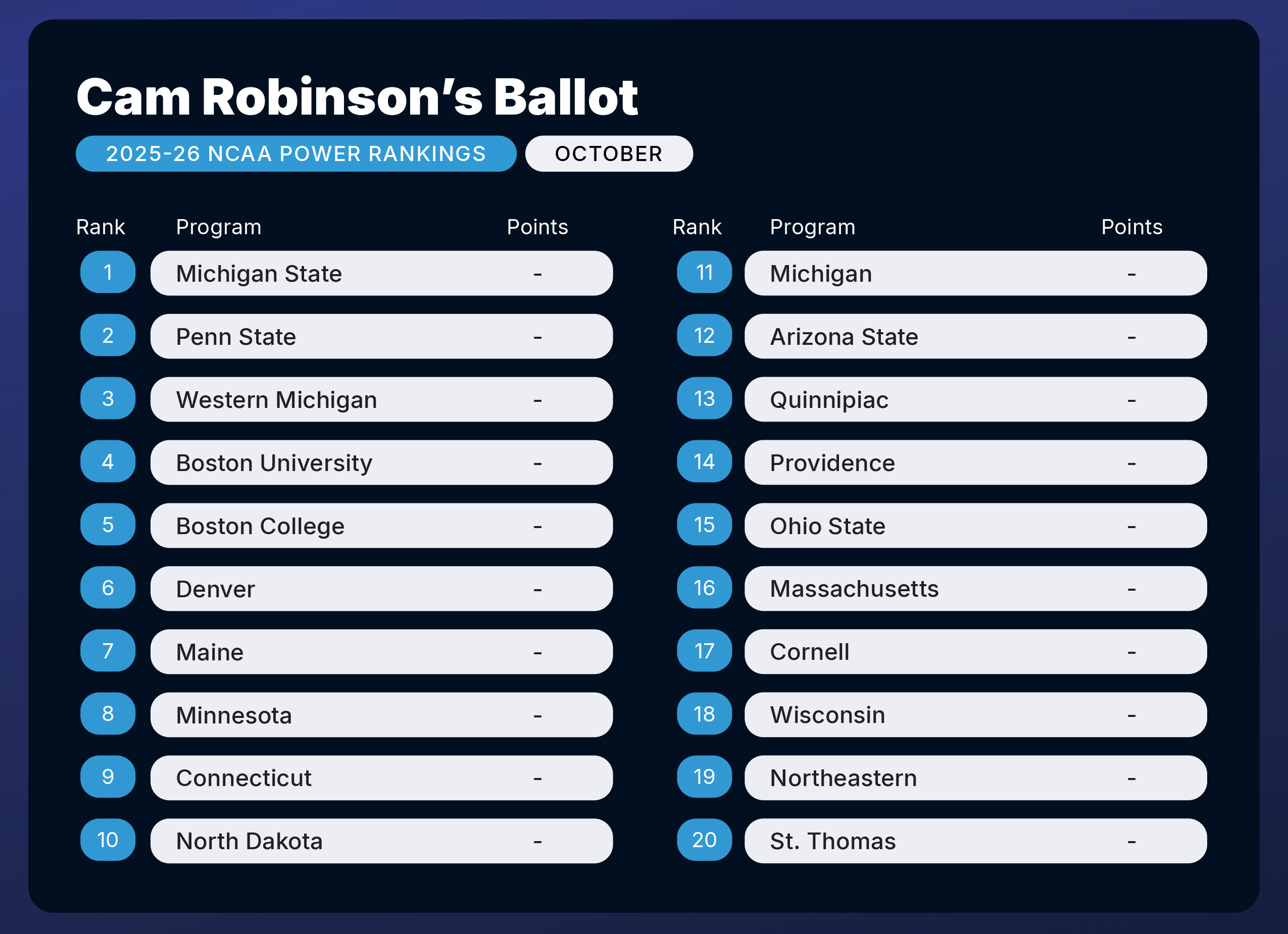Screen dimensions: 1288x934
Task: Click the Western Michigan row
Action: click(381, 400)
